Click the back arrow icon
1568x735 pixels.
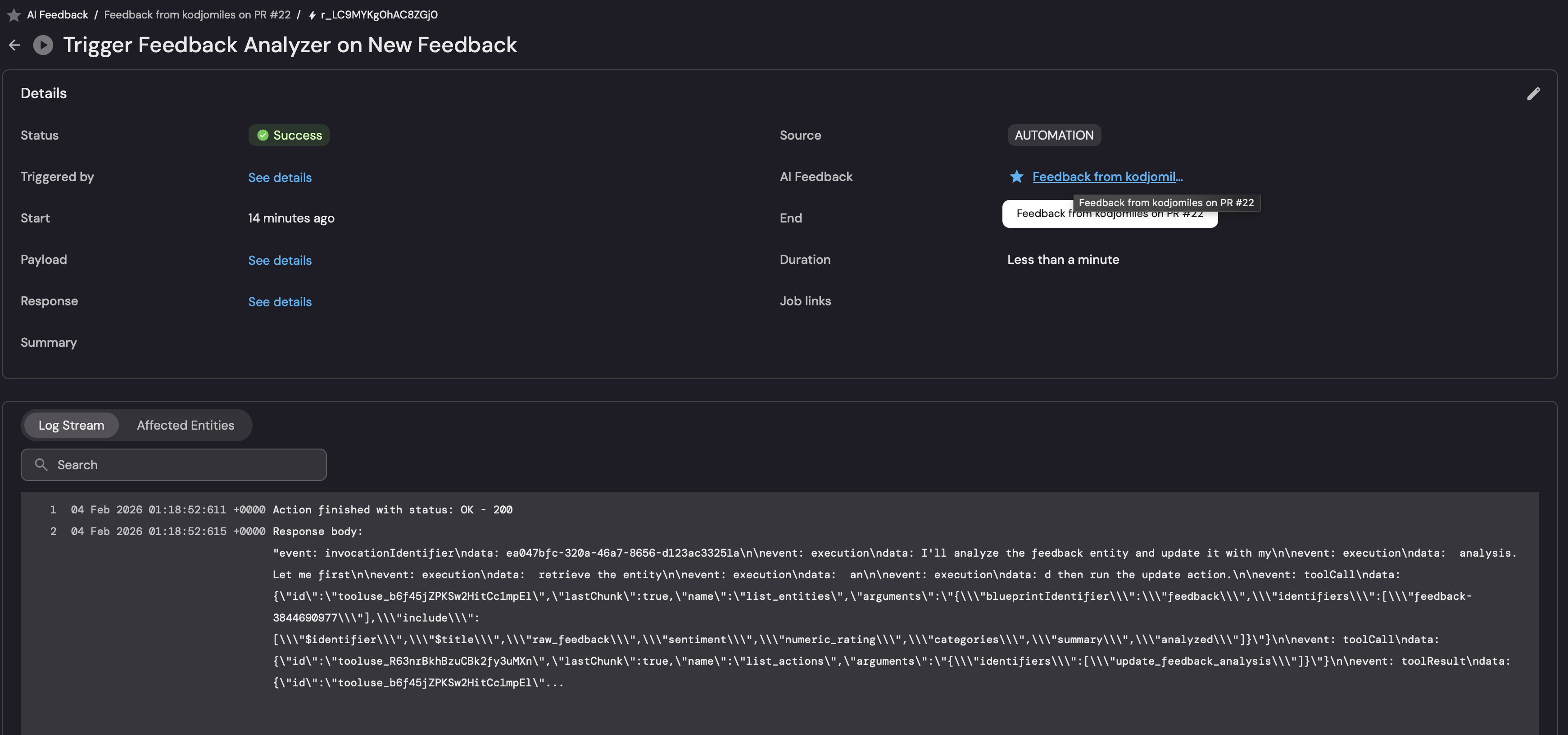coord(14,45)
